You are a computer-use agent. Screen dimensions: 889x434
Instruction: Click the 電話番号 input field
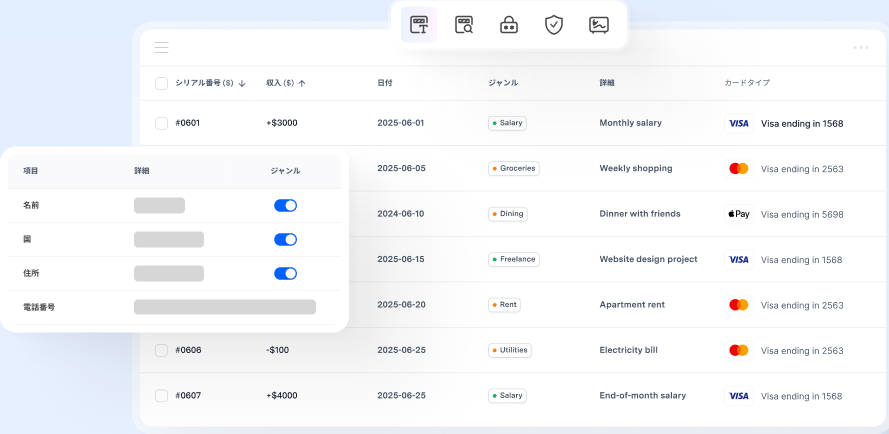225,307
